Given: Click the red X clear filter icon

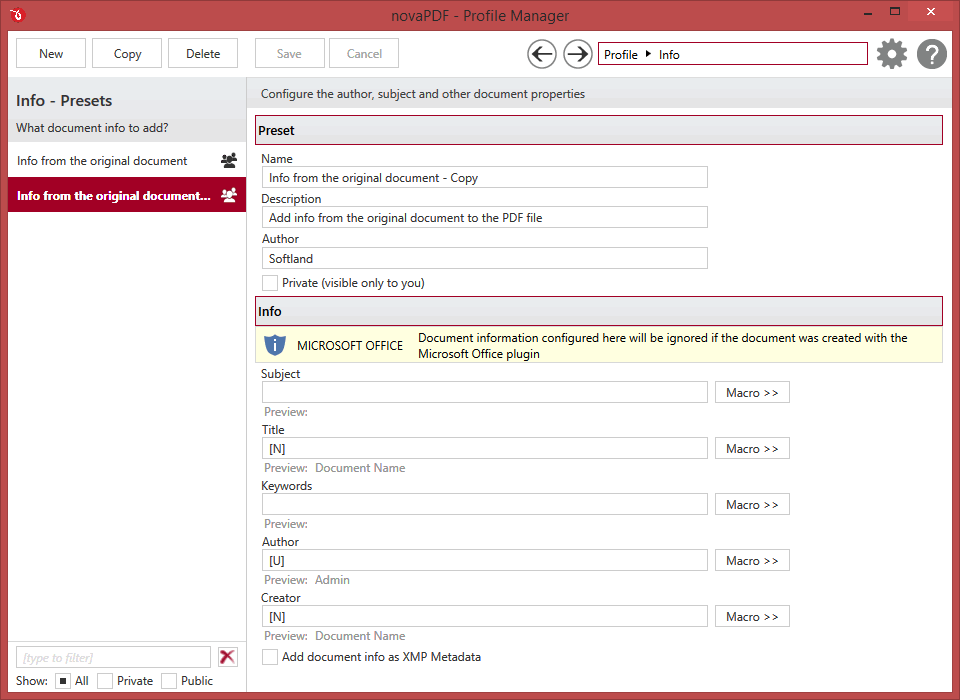Looking at the screenshot, I should tap(227, 657).
